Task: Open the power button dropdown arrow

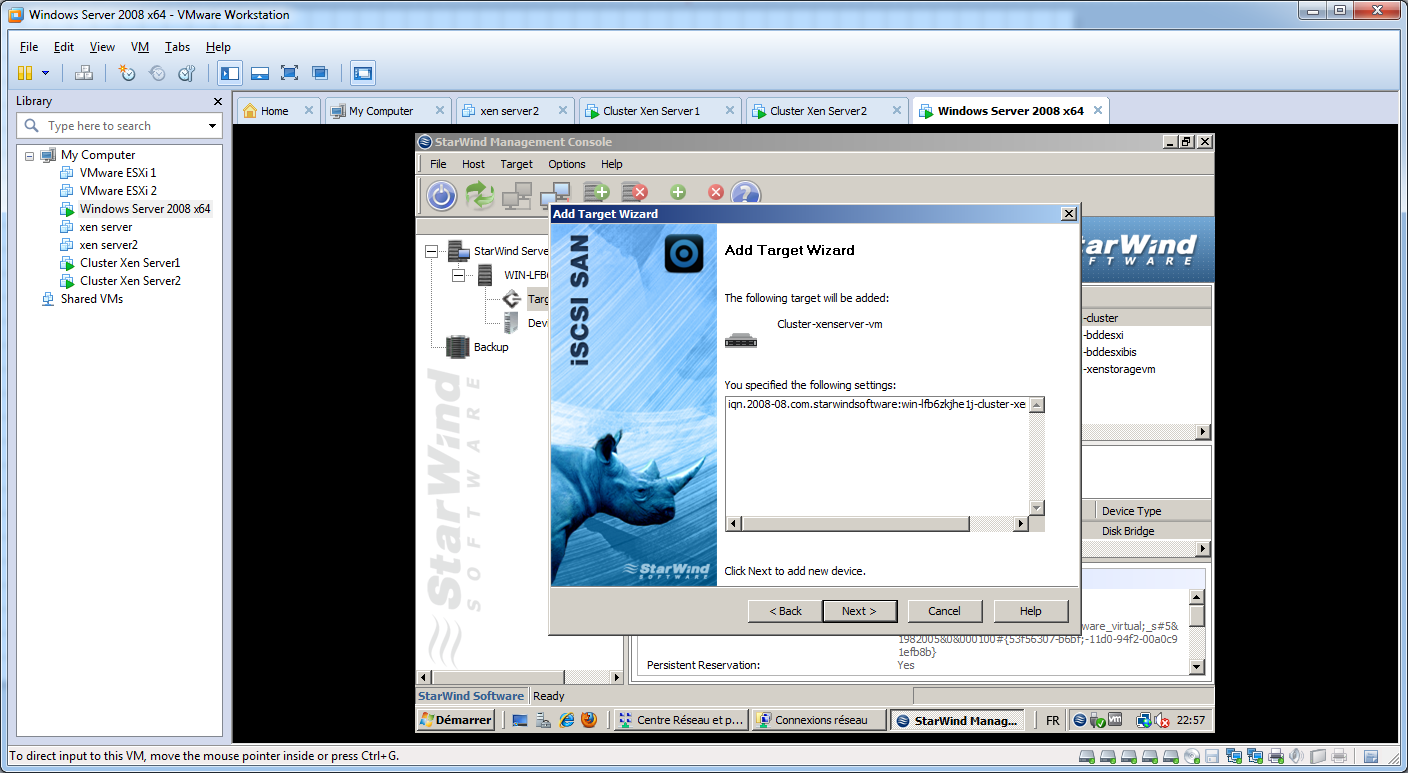Action: pyautogui.click(x=45, y=73)
